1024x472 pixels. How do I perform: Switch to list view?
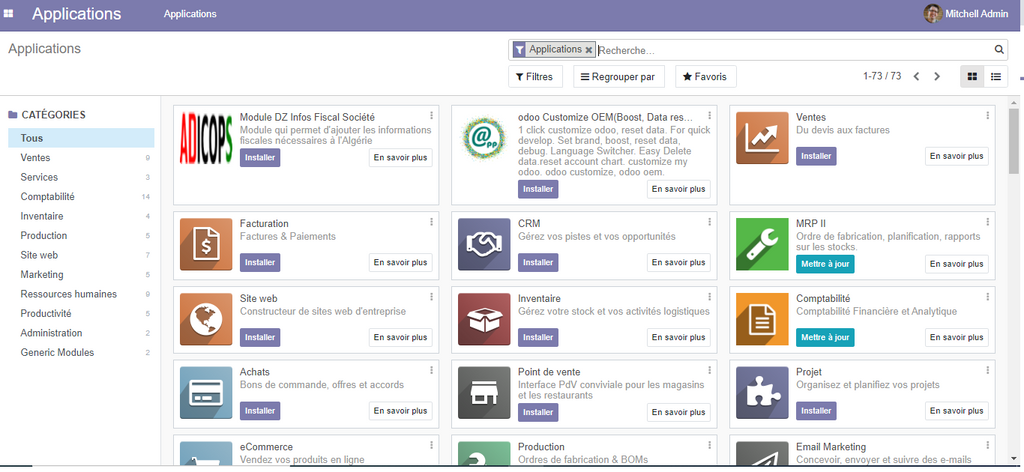click(996, 77)
